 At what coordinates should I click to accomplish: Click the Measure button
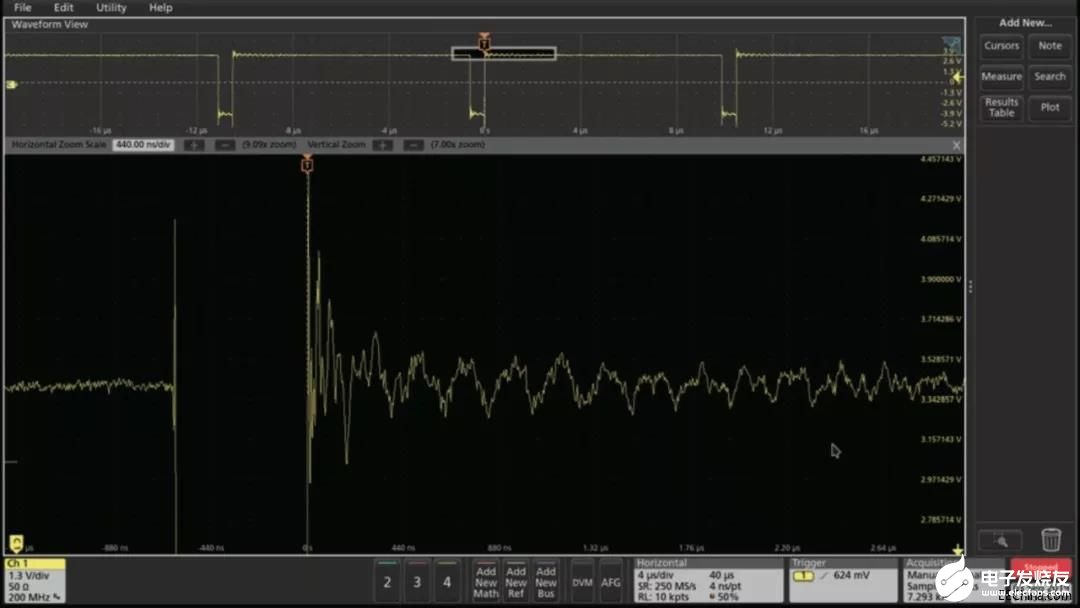(1001, 76)
